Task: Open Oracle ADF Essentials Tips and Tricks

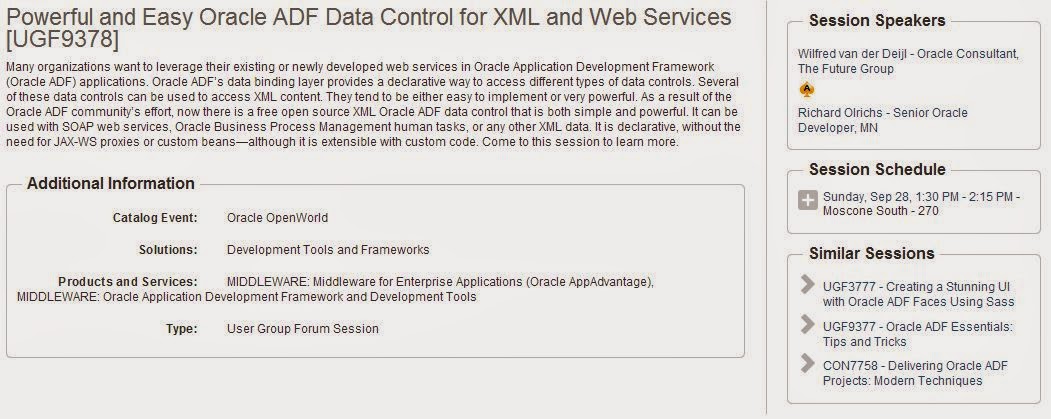Action: [917, 333]
